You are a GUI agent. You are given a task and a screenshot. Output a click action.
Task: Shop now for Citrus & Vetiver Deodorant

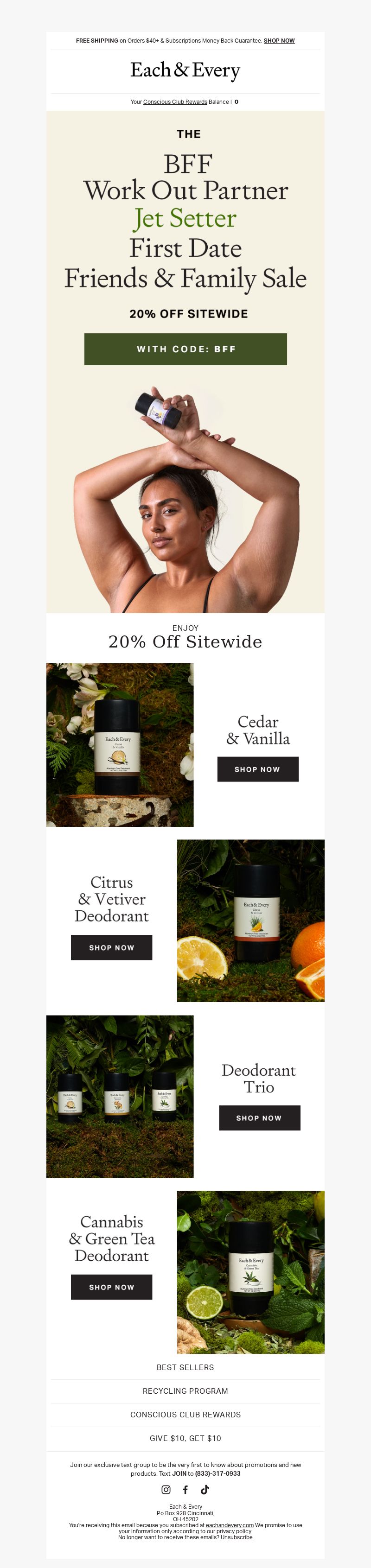click(111, 948)
